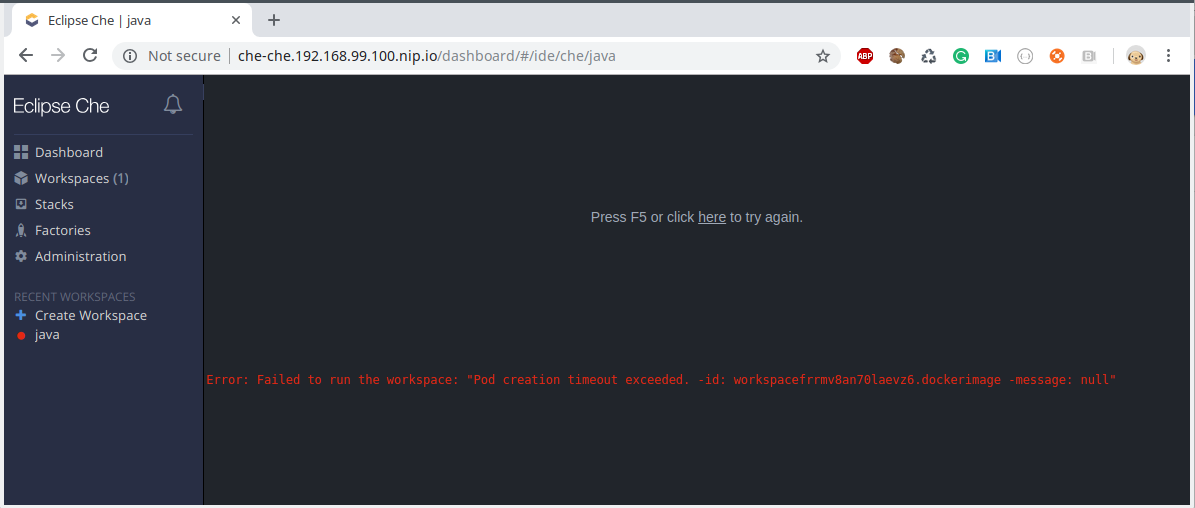Close the Eclipse Che | java tab
Image resolution: width=1195 pixels, height=508 pixels.
[x=236, y=21]
